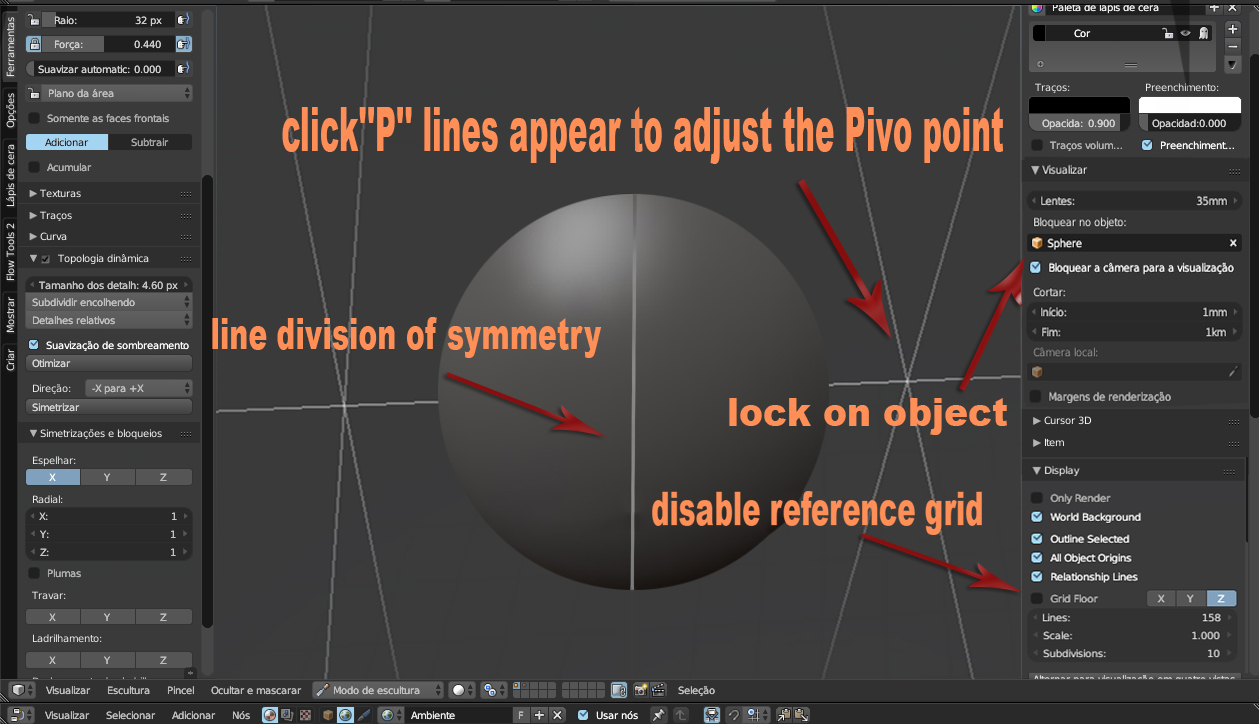Enable the Acumular checkbox
The width and height of the screenshot is (1259, 724).
click(x=35, y=167)
